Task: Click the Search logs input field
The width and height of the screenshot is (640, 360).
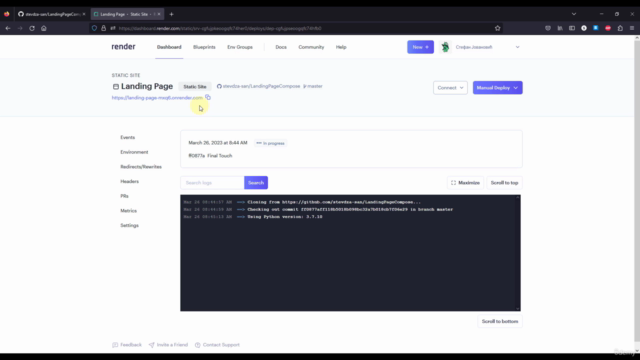Action: coord(212,182)
